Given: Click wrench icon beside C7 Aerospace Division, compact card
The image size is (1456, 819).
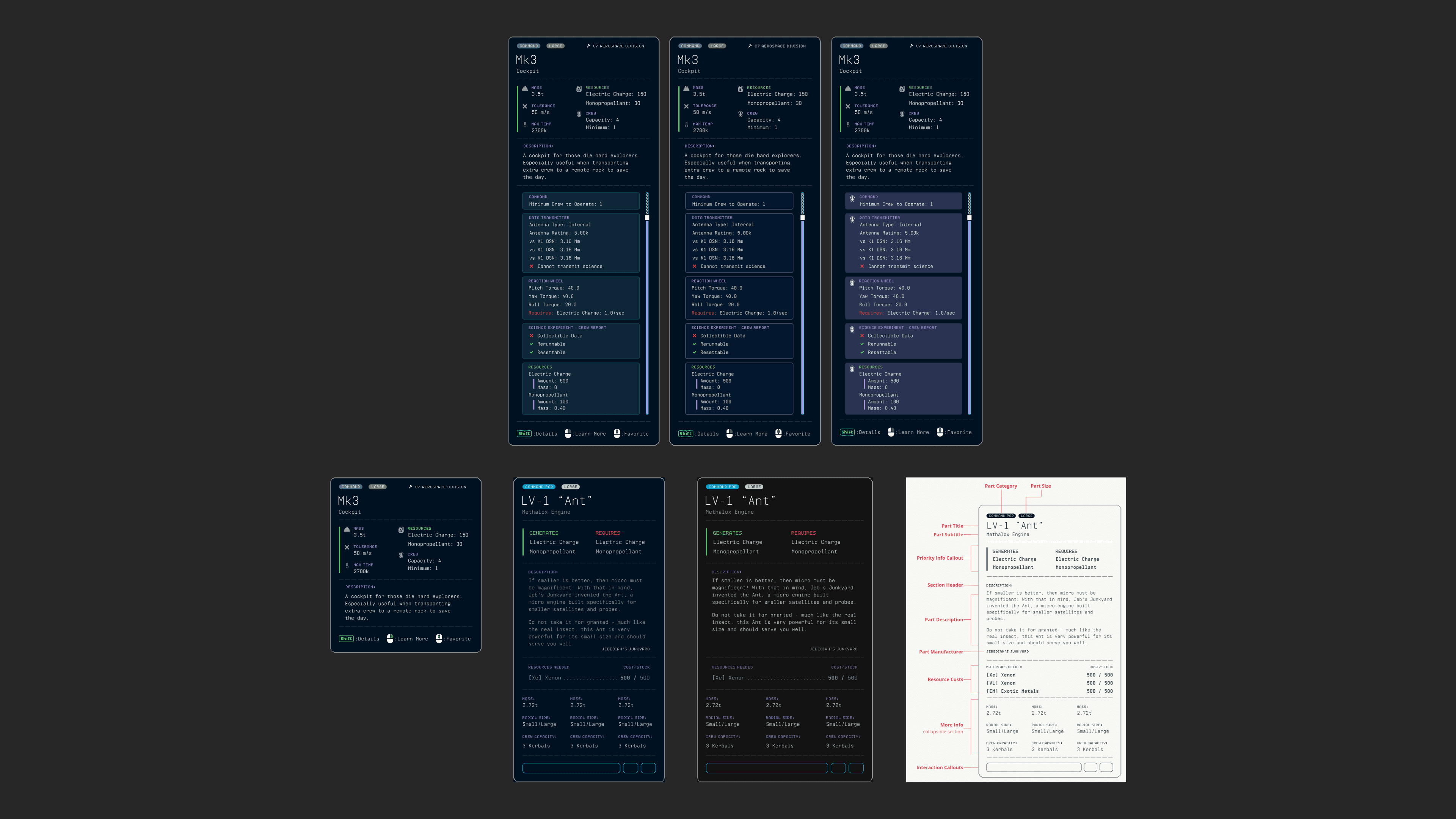Looking at the screenshot, I should 410,486.
